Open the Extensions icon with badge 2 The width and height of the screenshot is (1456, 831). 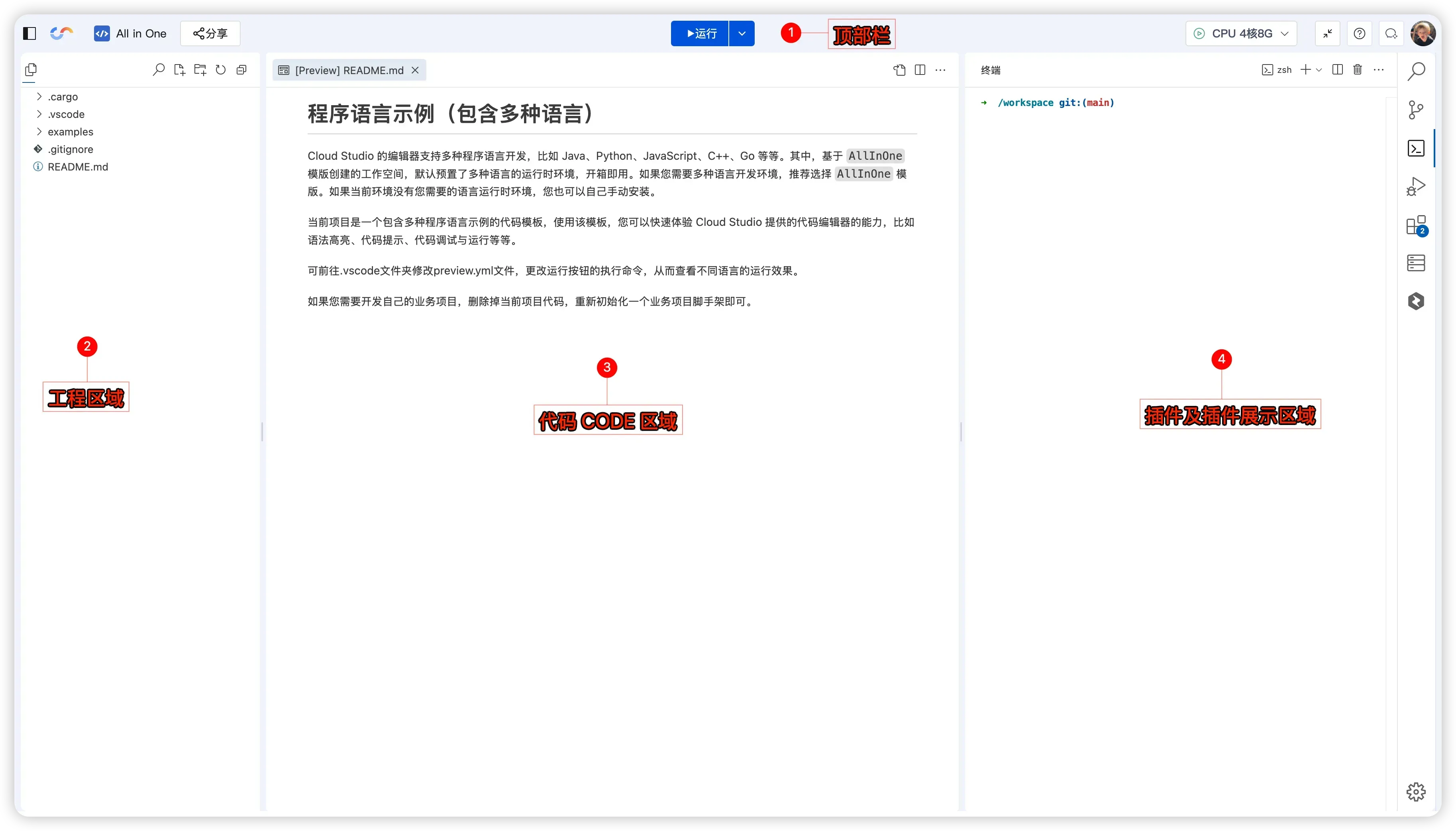(x=1415, y=225)
